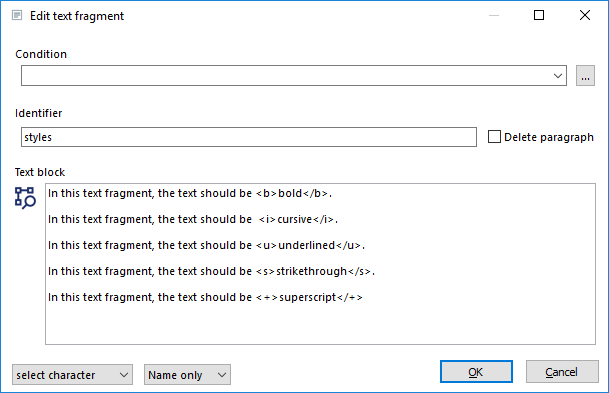Click the Edit text fragment title icon
This screenshot has height=393, width=609.
pos(17,16)
